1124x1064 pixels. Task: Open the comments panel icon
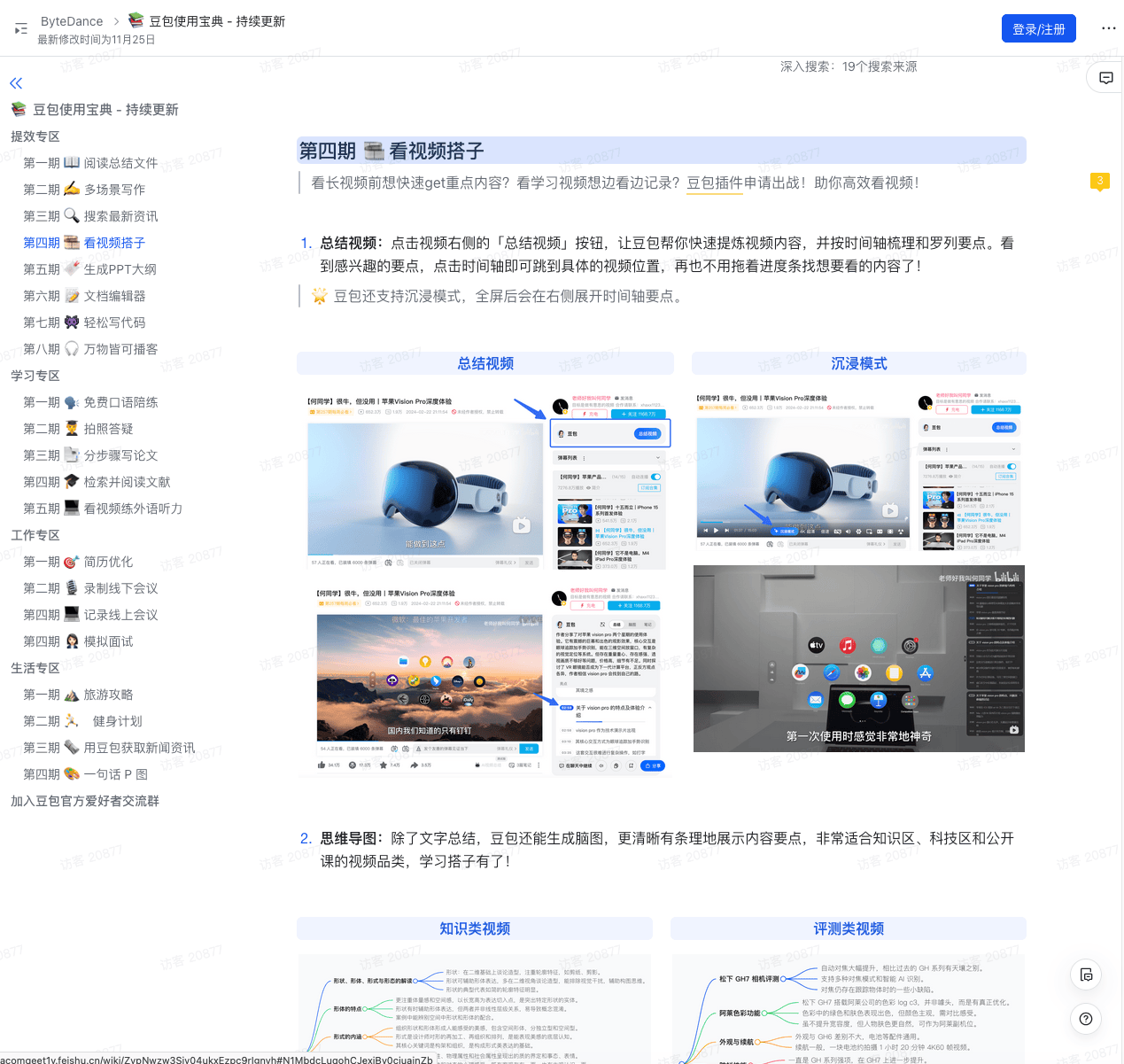pos(1105,78)
